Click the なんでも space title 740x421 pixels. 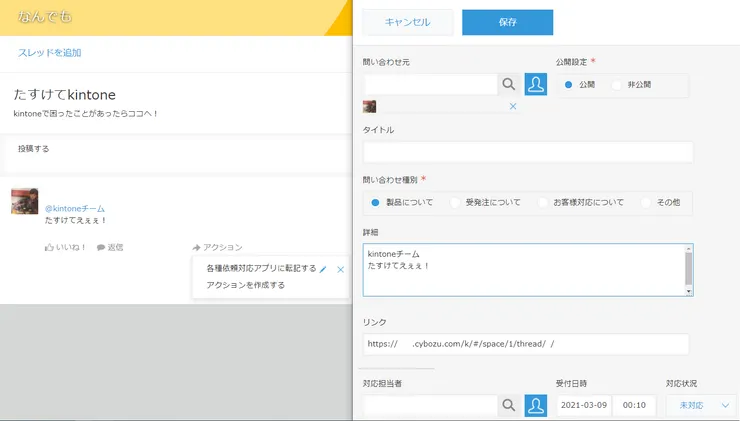45,17
